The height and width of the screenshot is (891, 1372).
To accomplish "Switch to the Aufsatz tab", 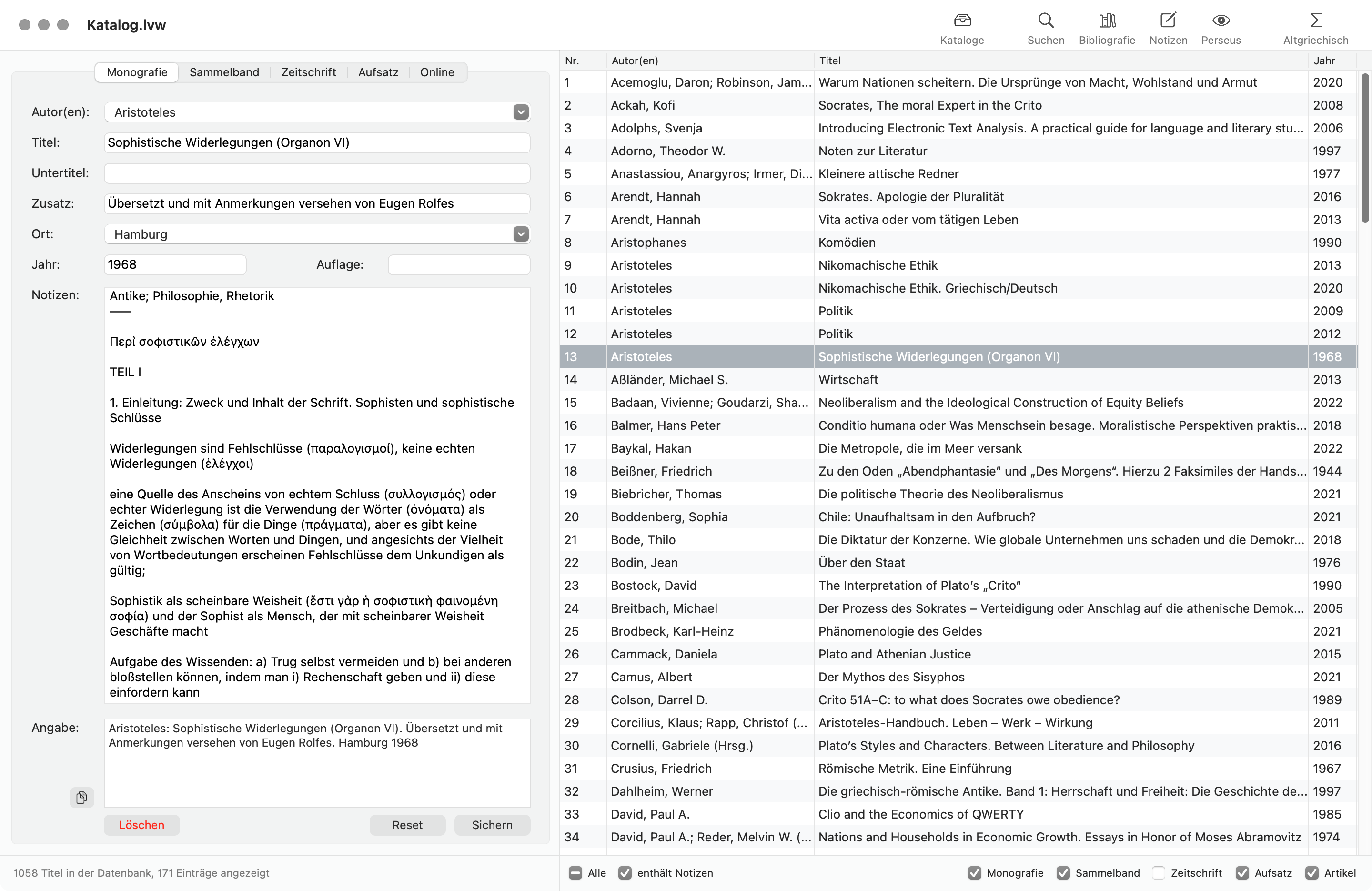I will [378, 72].
